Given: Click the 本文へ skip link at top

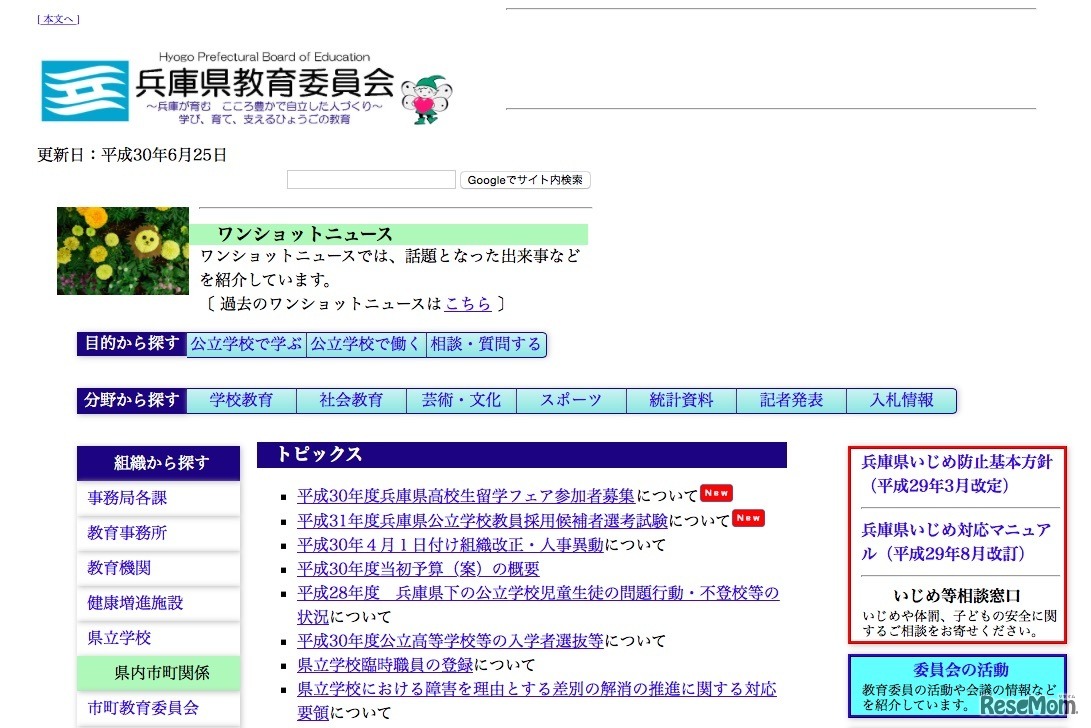Looking at the screenshot, I should point(57,18).
